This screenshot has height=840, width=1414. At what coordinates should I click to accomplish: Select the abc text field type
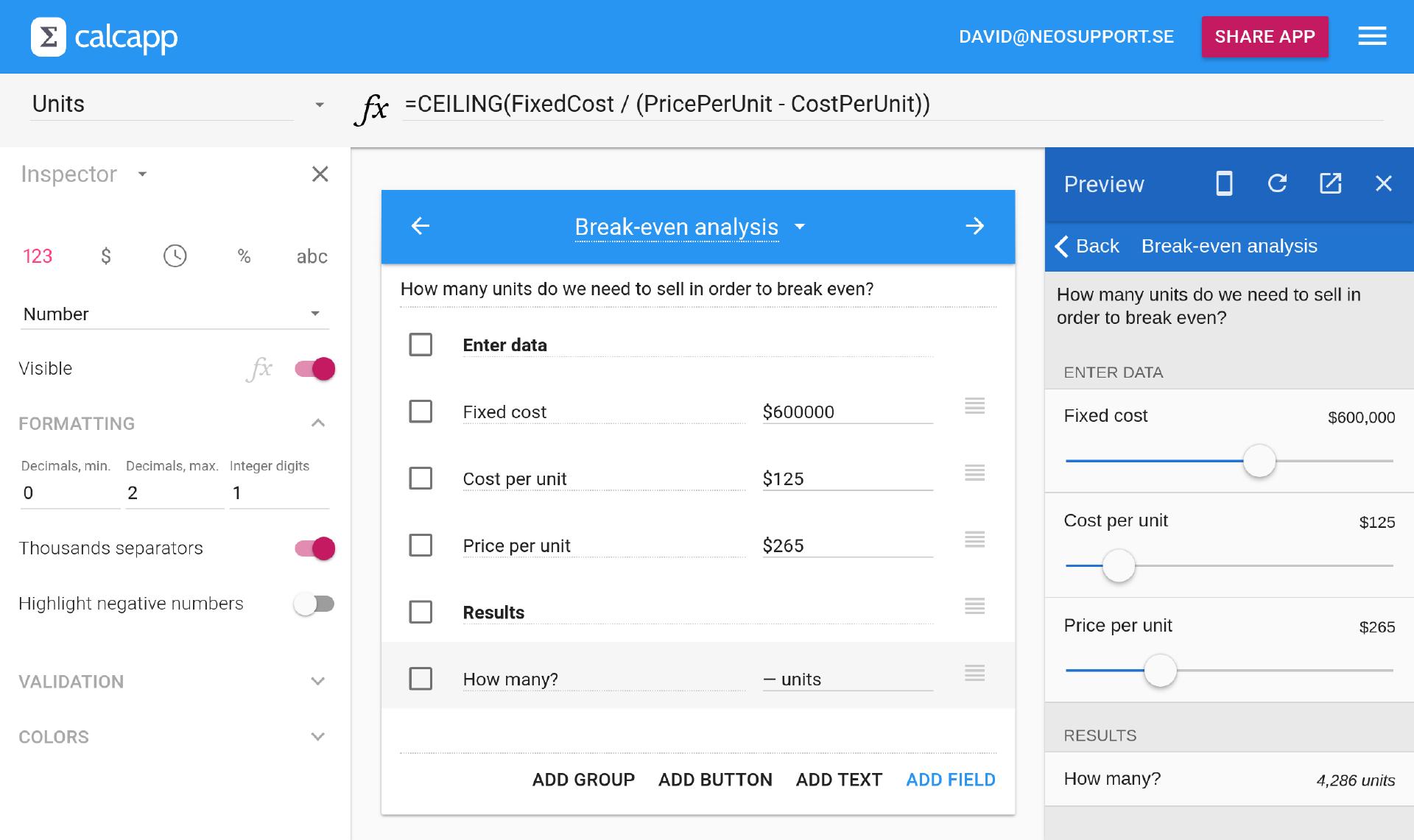click(312, 256)
